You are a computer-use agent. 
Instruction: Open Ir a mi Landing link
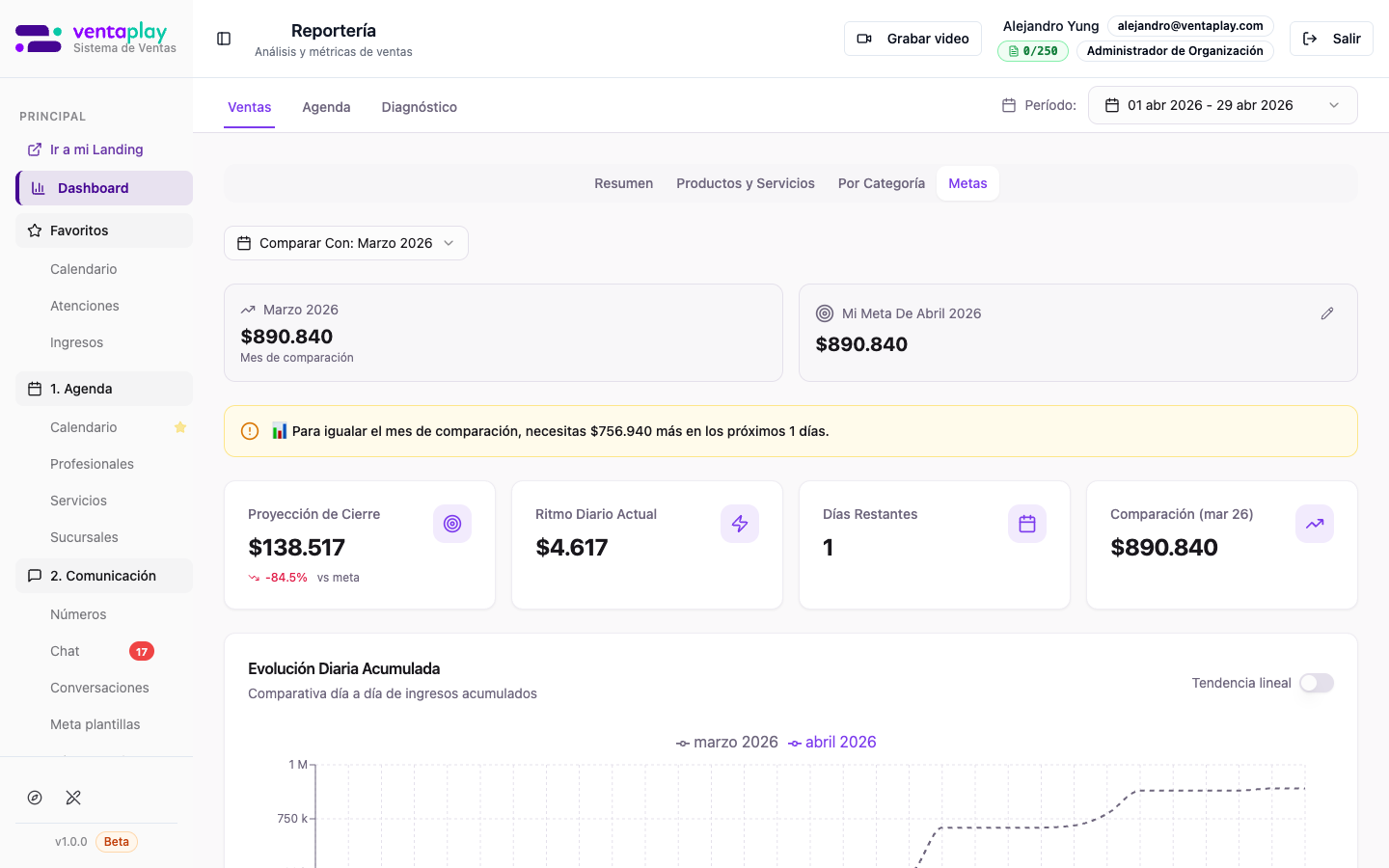[96, 149]
